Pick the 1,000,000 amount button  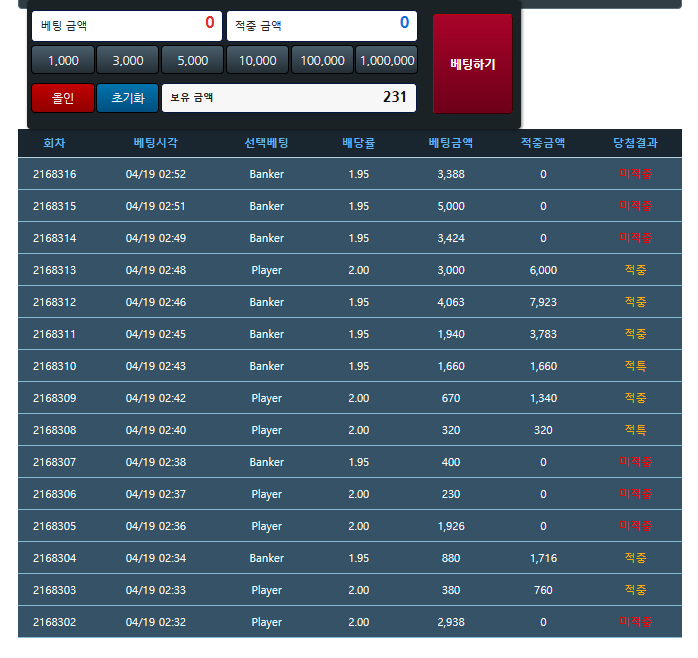[386, 60]
